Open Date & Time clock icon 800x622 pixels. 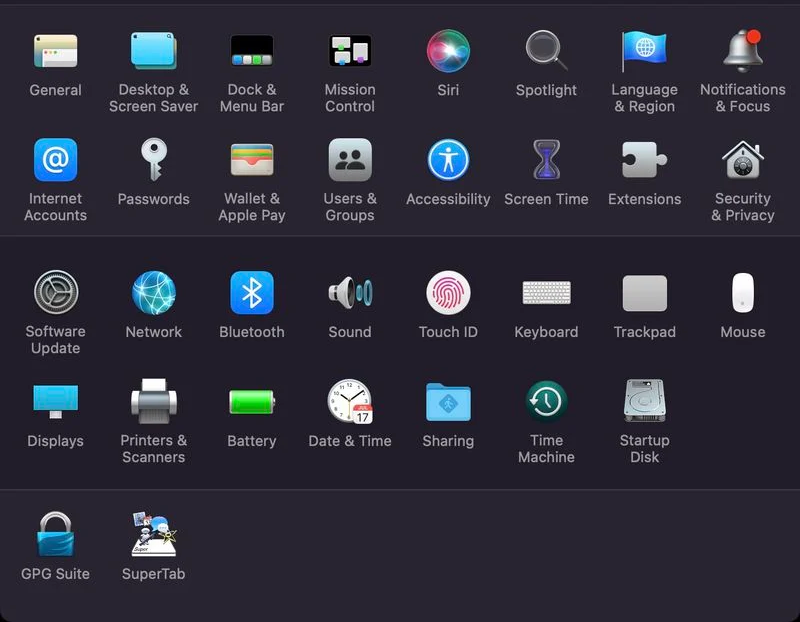350,401
